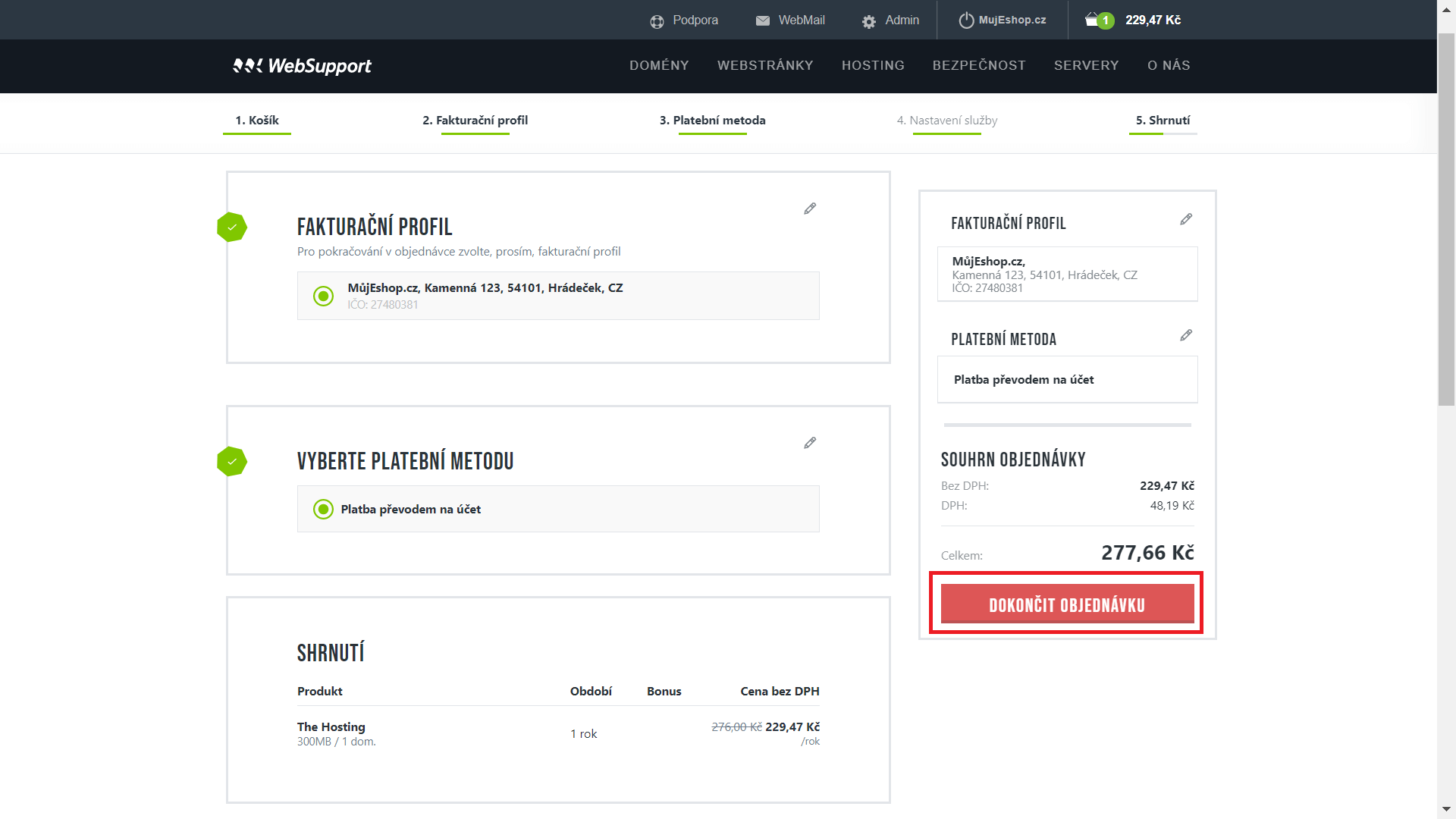
Task: Click sidebar Platební metoda edit pencil
Action: coord(1186,335)
